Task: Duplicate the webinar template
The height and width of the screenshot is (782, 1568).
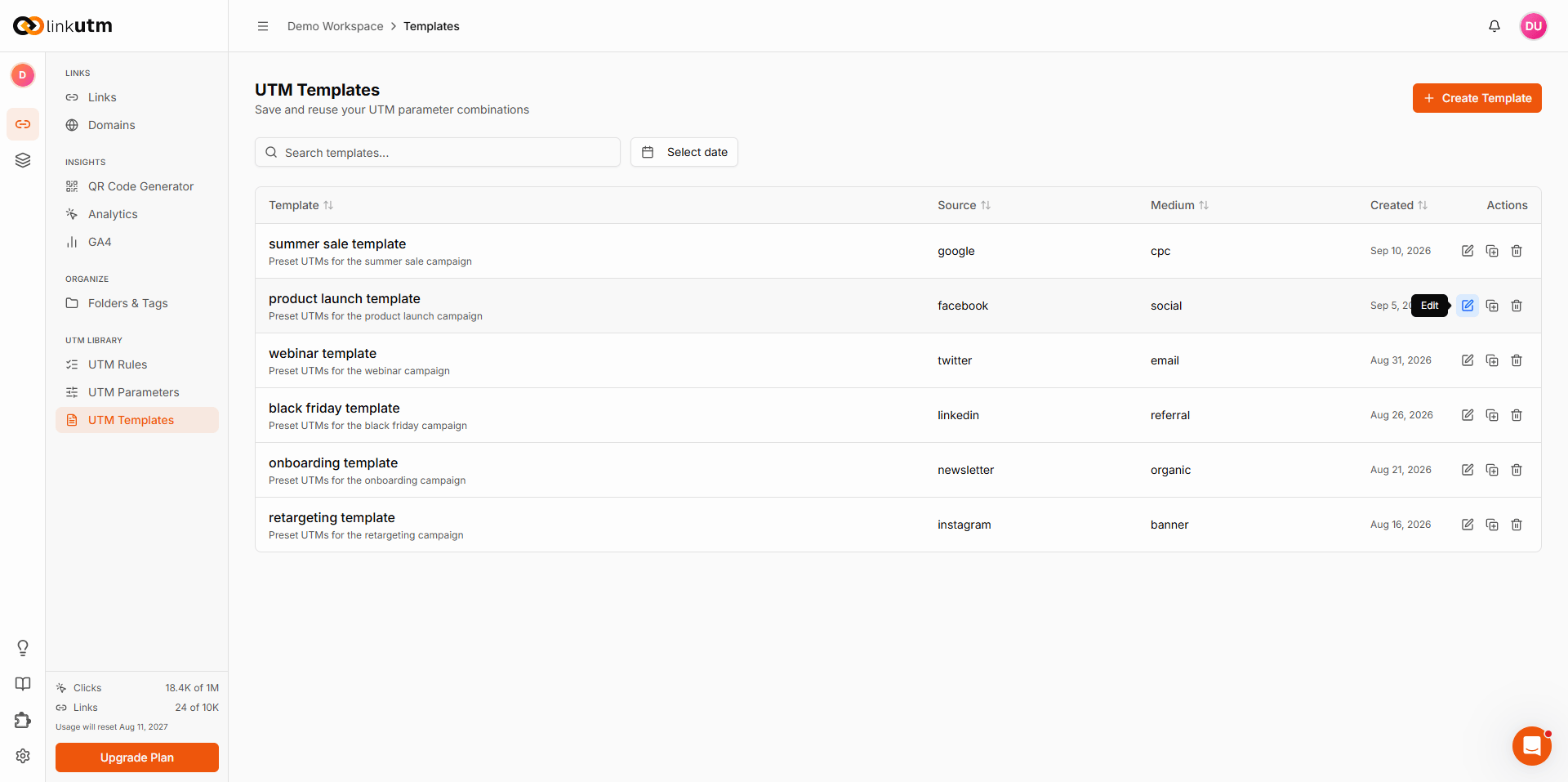Action: pos(1492,360)
